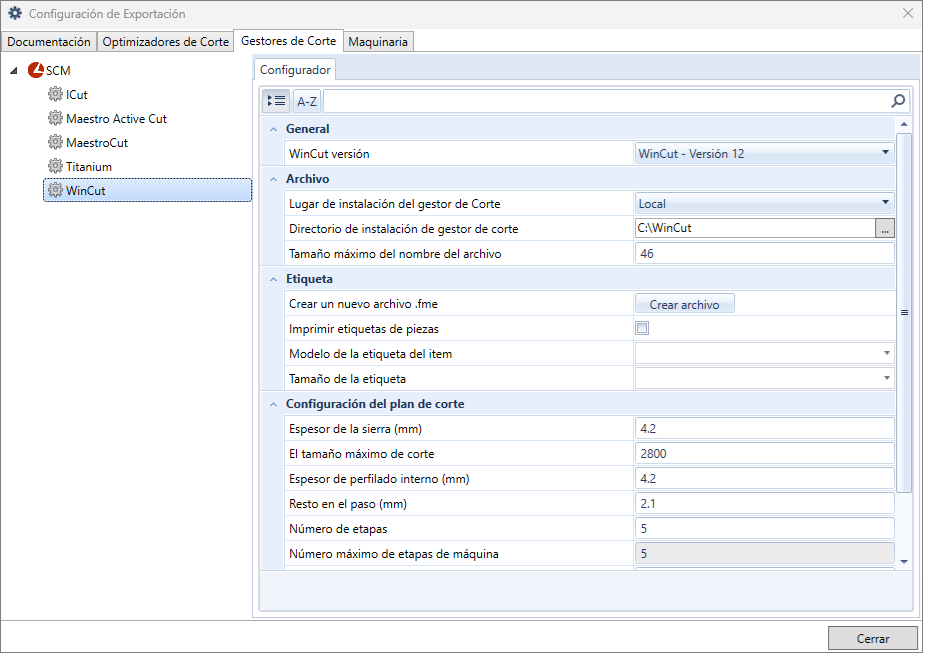Click scrollbar up arrow in property grid

pos(904,124)
